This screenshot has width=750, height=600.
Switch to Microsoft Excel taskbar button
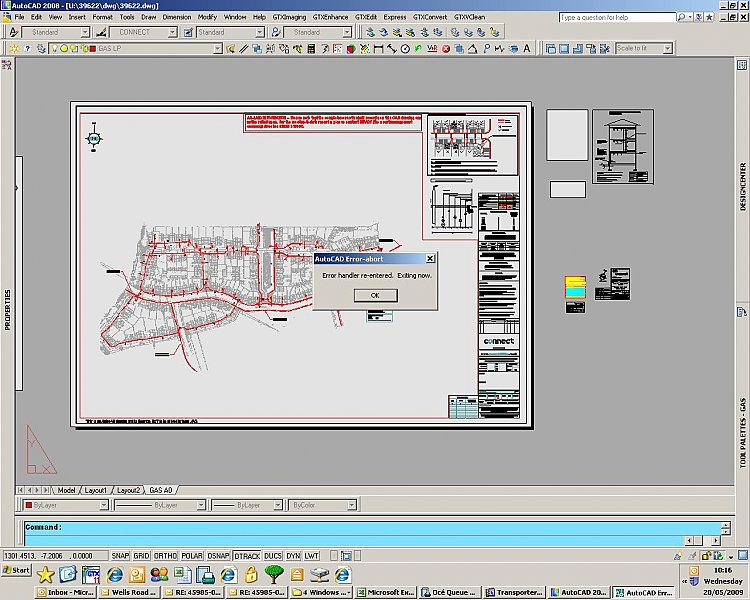(386, 592)
